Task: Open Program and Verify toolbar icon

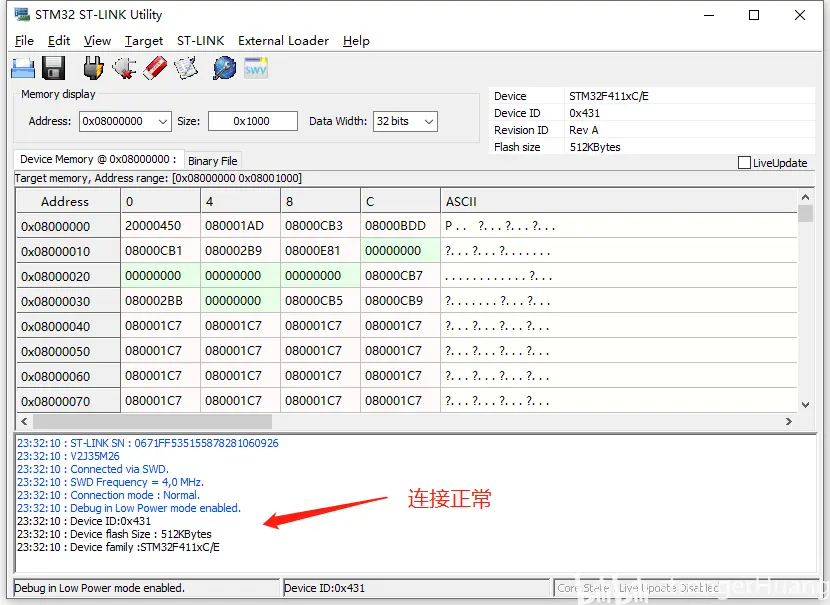Action: click(x=186, y=68)
